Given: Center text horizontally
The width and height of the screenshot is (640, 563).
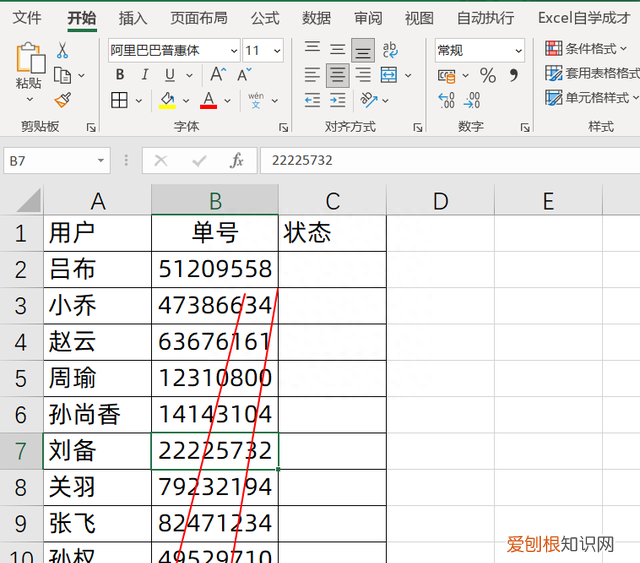Looking at the screenshot, I should pyautogui.click(x=337, y=75).
